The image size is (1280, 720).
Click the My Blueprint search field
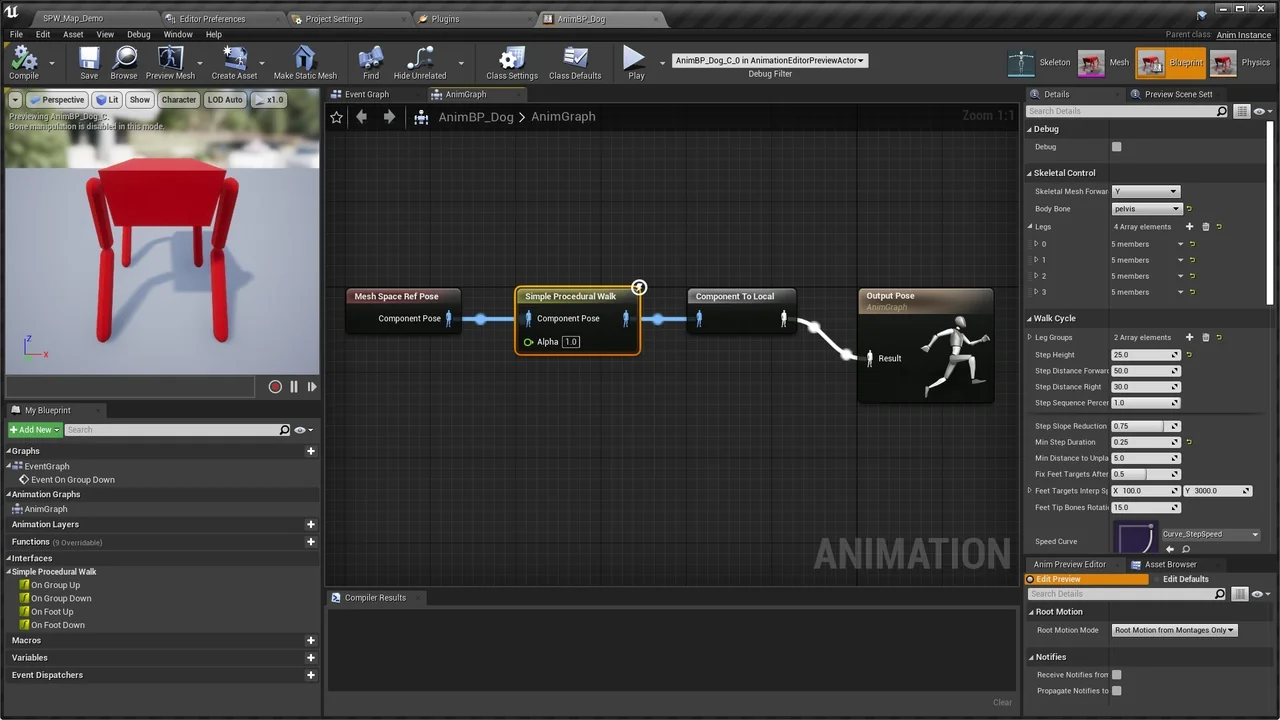click(x=172, y=430)
